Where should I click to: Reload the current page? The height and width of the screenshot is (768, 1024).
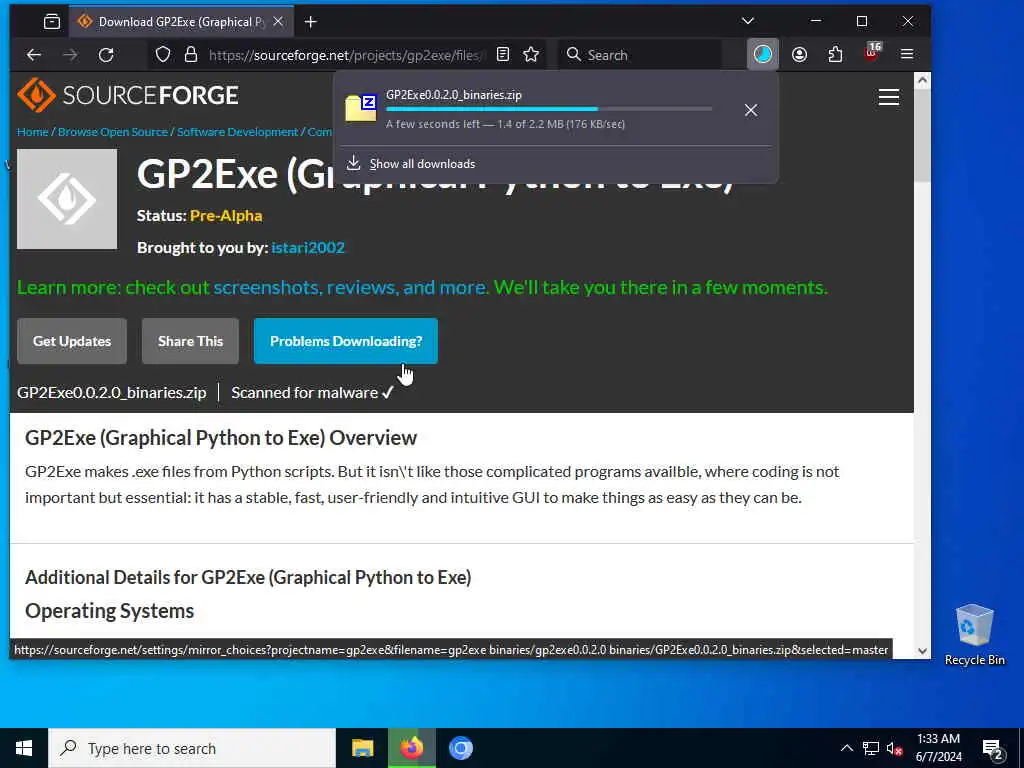click(106, 55)
